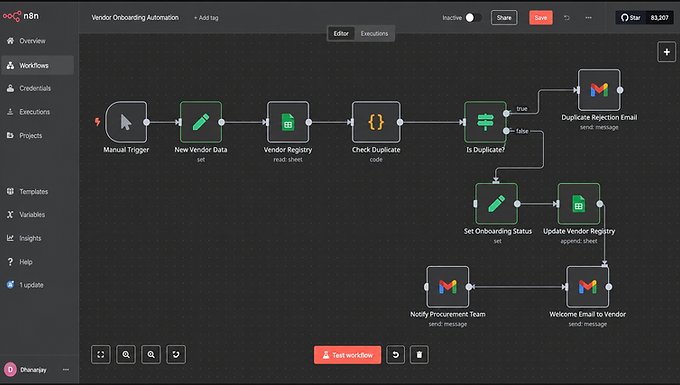Click the Duplicate Rejection Email label
The image size is (680, 385).
click(599, 117)
